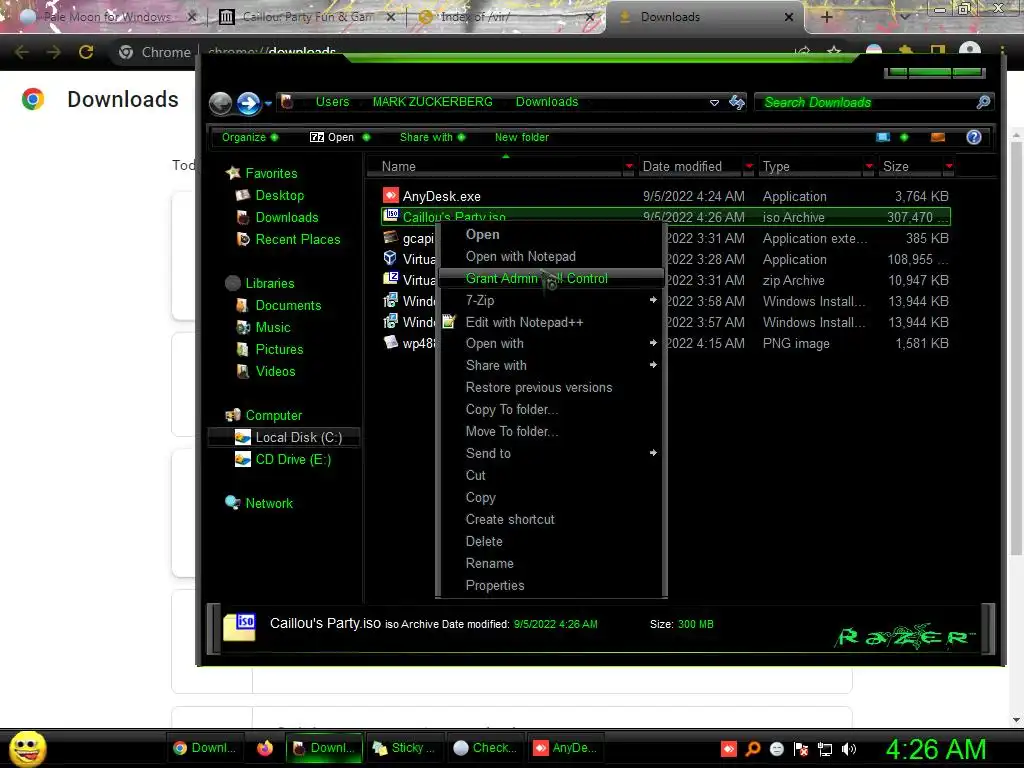This screenshot has width=1024, height=768.
Task: Select Network in the navigation pane
Action: [x=268, y=504]
